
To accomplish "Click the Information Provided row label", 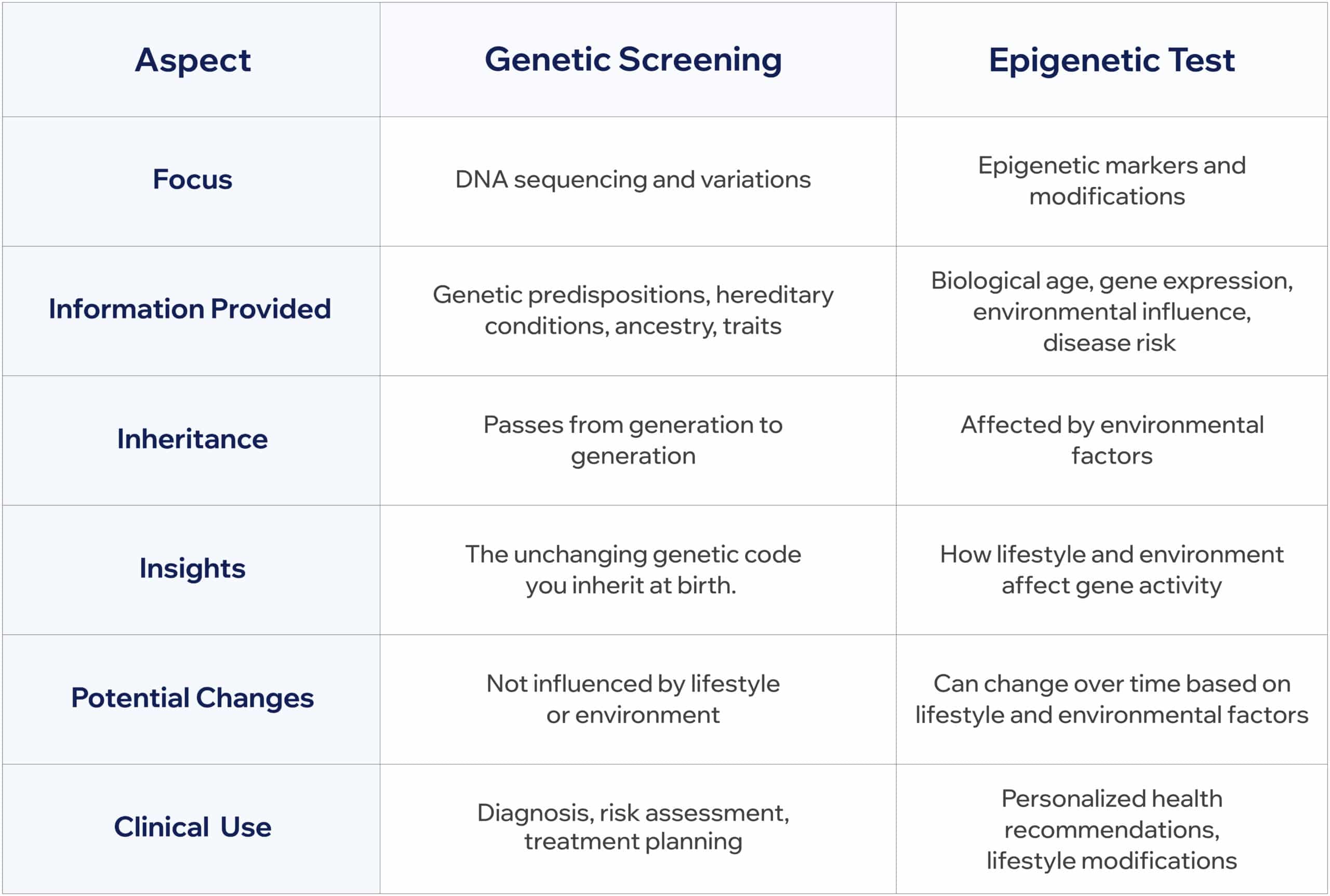I will click(x=190, y=309).
